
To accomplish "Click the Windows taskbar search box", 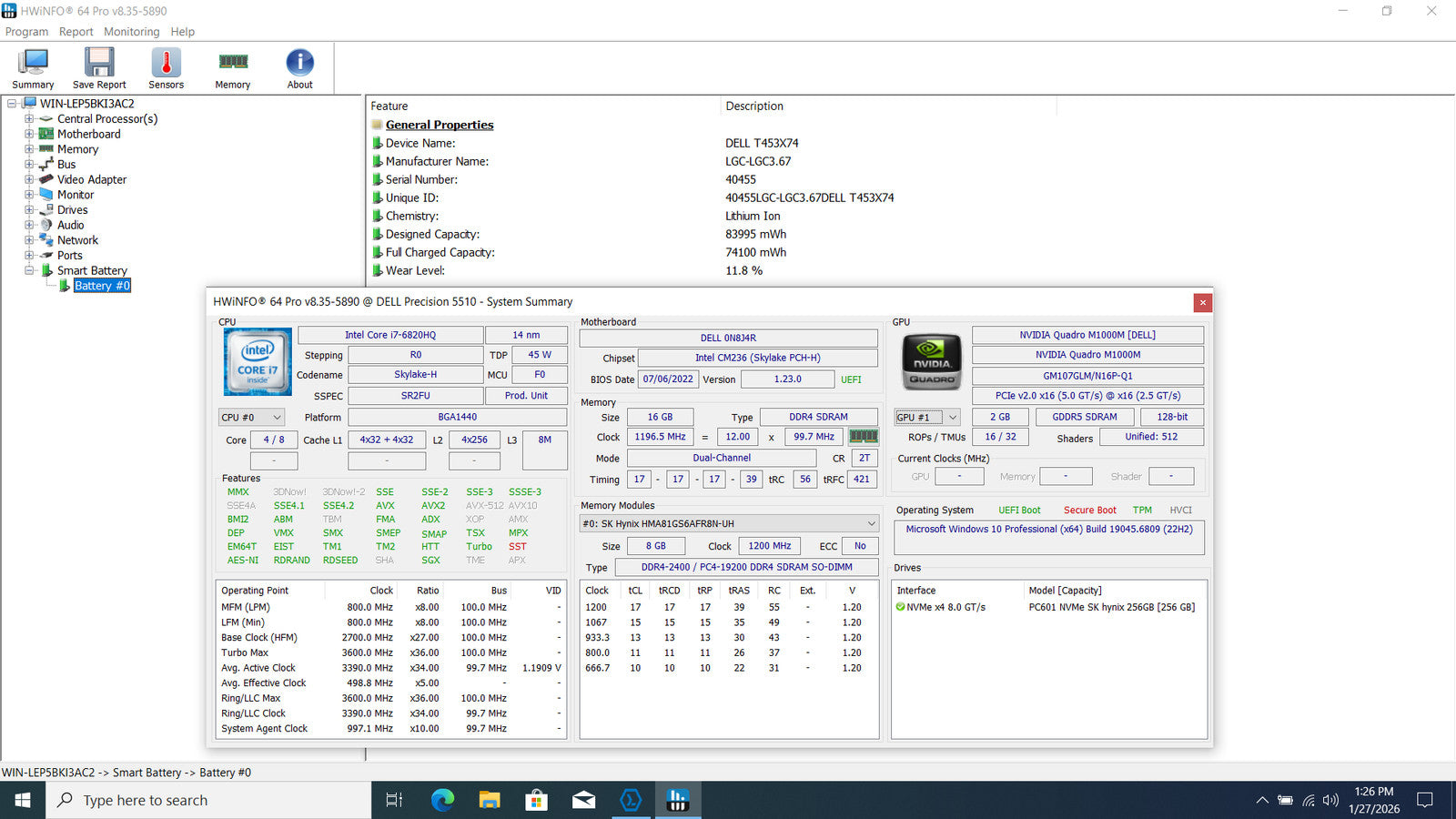I will pos(209,800).
